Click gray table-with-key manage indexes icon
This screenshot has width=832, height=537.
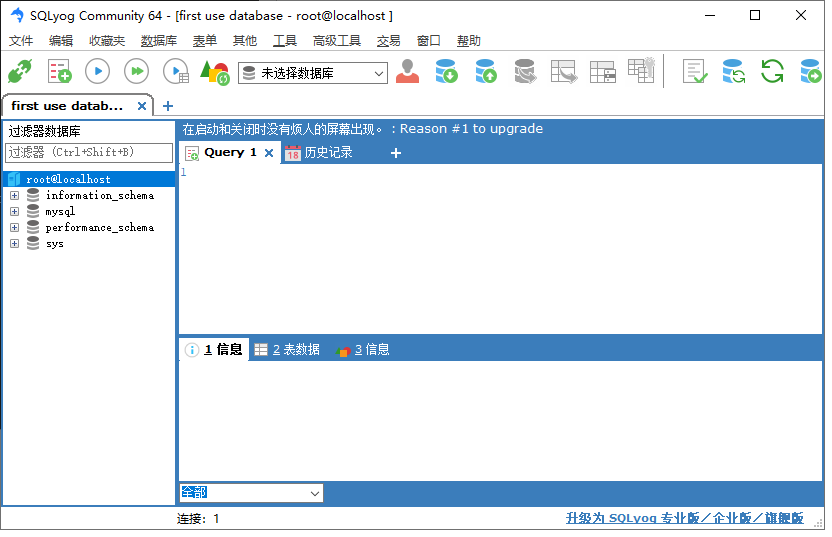642,71
